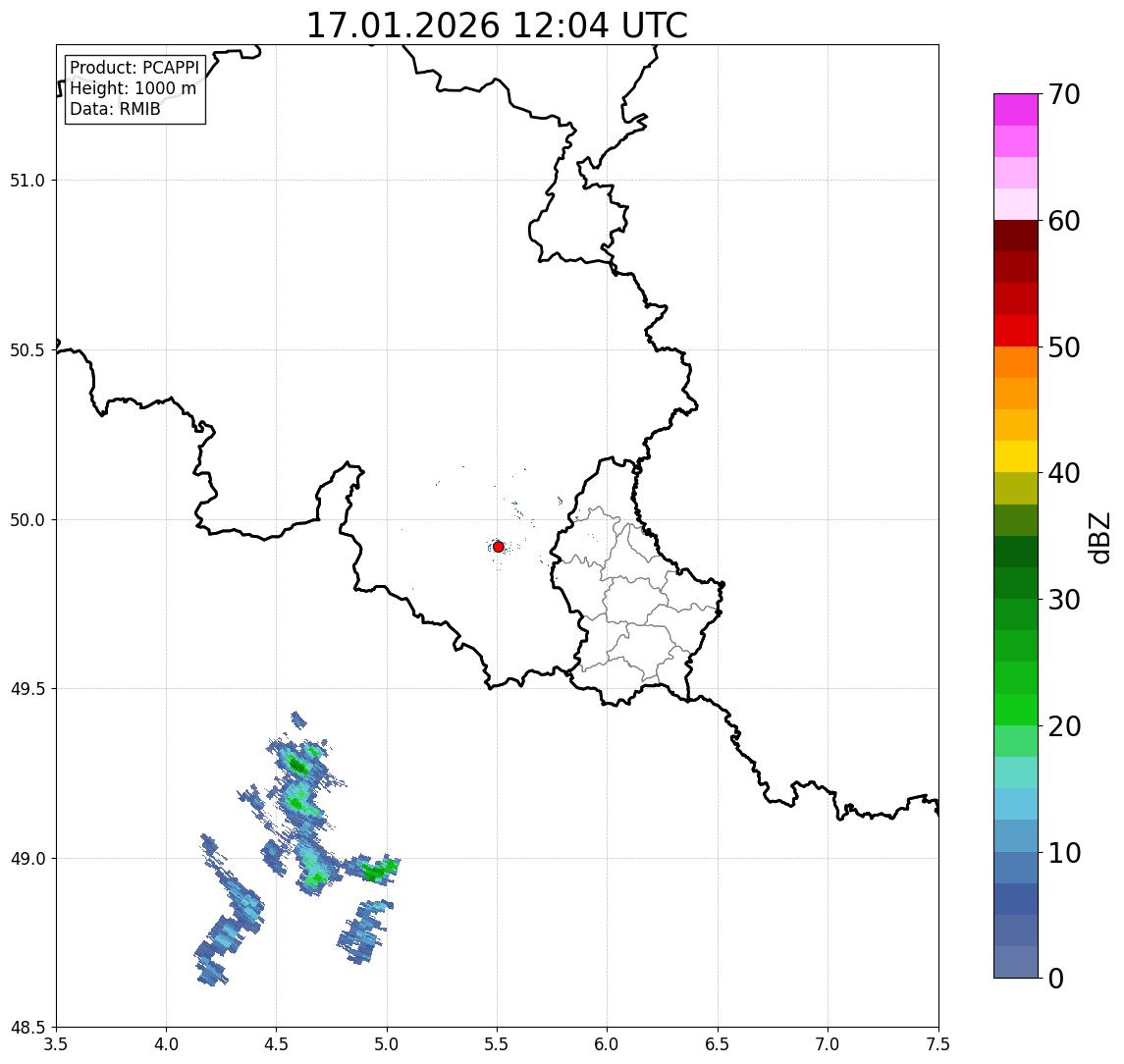Screen dimensions: 1124x1064
Task: Click colorbar tick value 50
Action: pos(1064,347)
